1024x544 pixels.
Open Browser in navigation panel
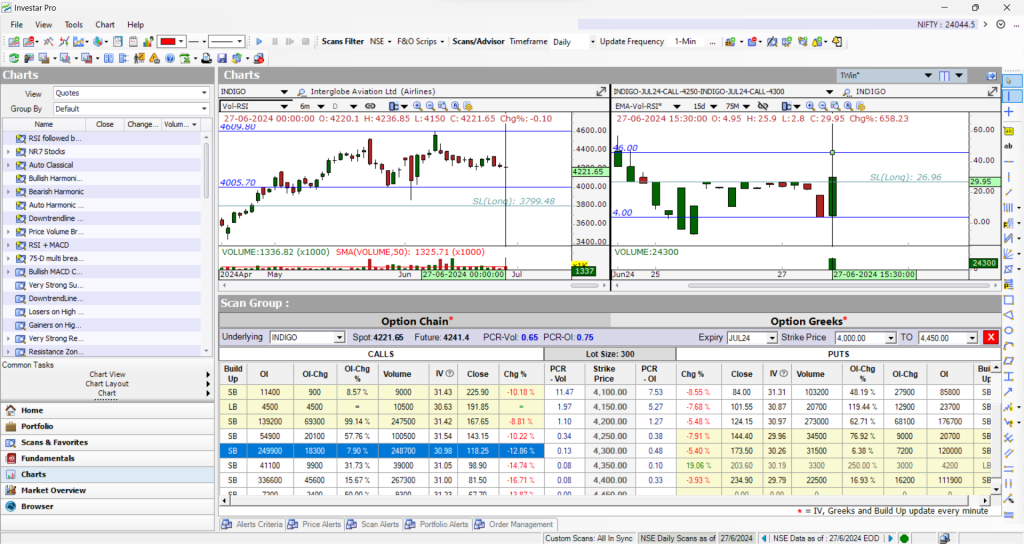pos(107,506)
